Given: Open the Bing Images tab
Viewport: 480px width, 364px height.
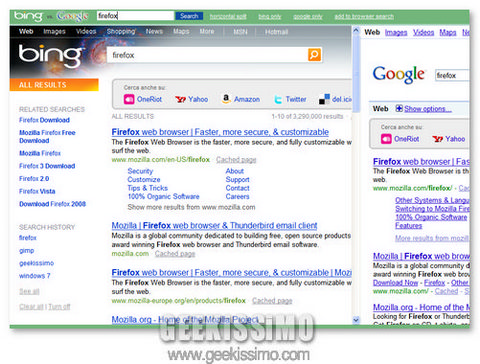Looking at the screenshot, I should coord(54,32).
